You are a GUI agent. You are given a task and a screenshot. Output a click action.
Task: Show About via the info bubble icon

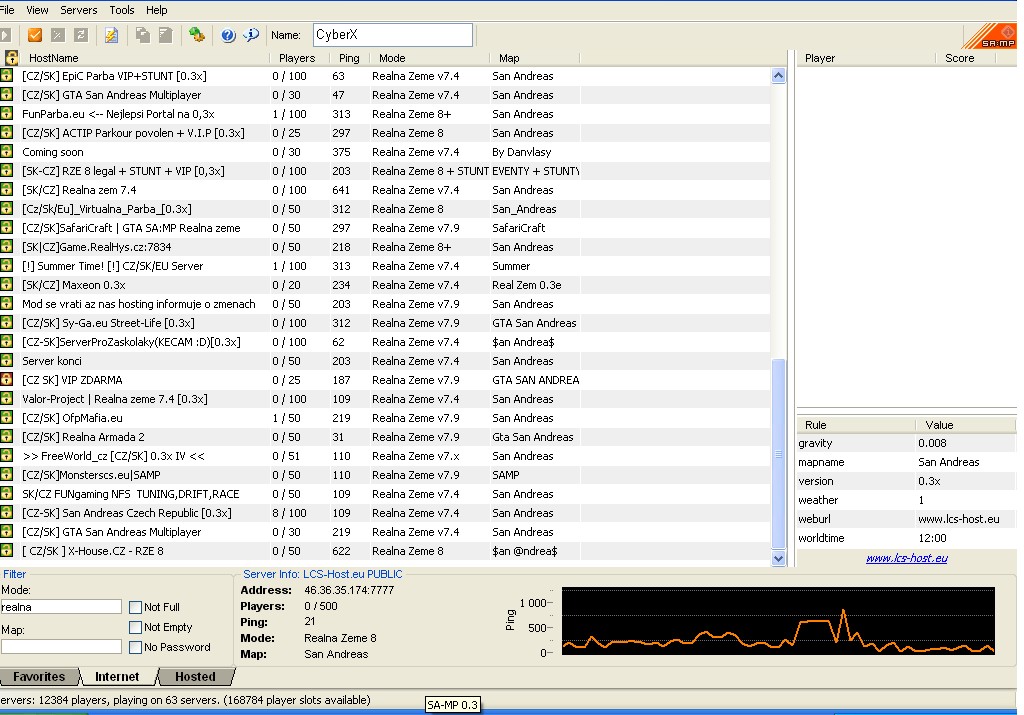click(x=251, y=35)
